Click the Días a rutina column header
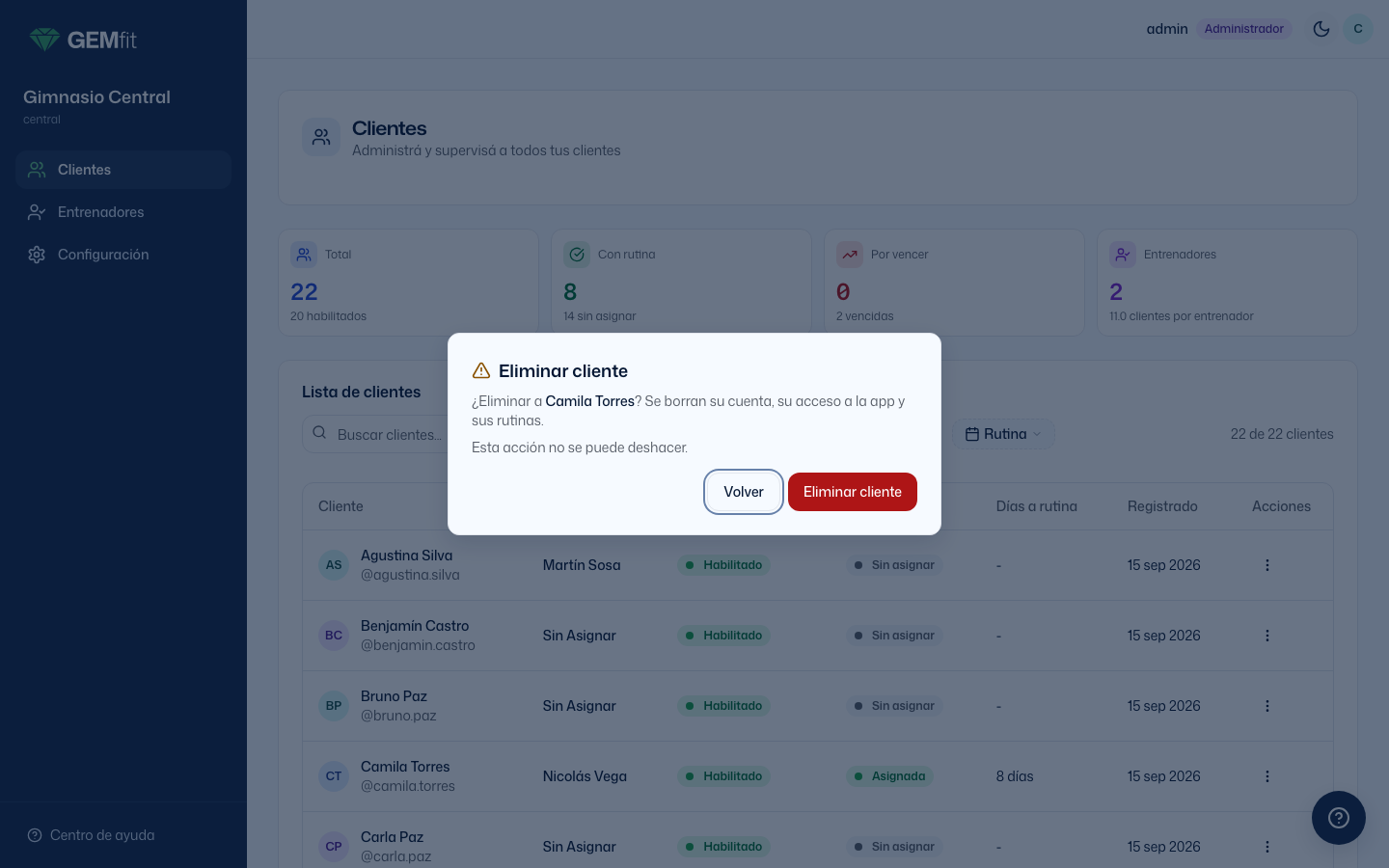Viewport: 1389px width, 868px height. pos(1037,506)
